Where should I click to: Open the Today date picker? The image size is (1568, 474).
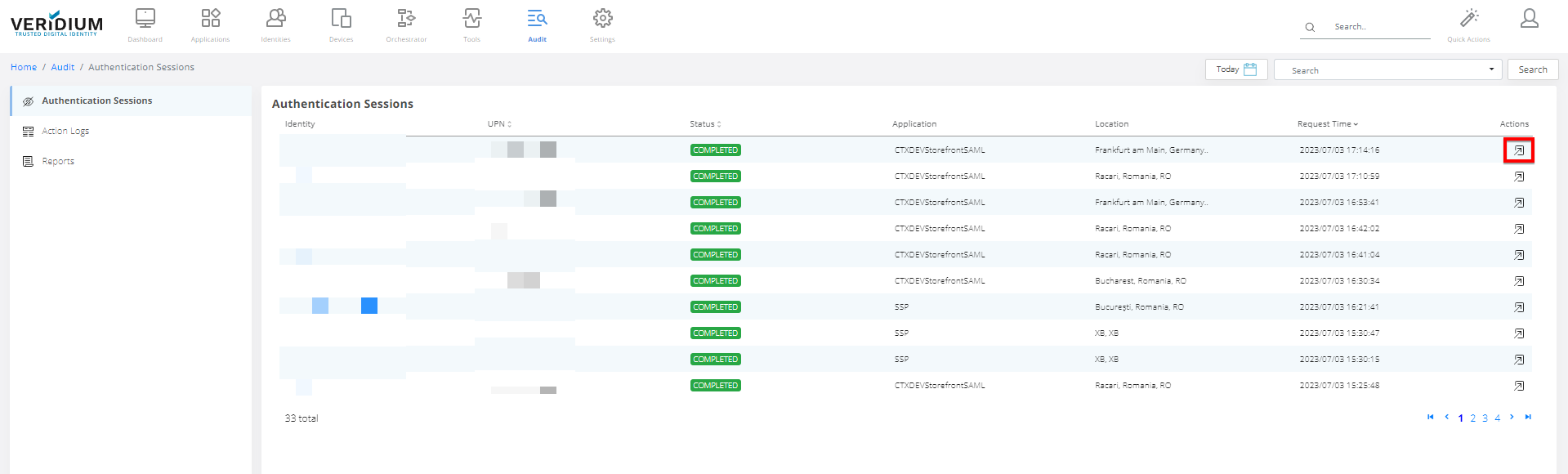[x=1236, y=69]
